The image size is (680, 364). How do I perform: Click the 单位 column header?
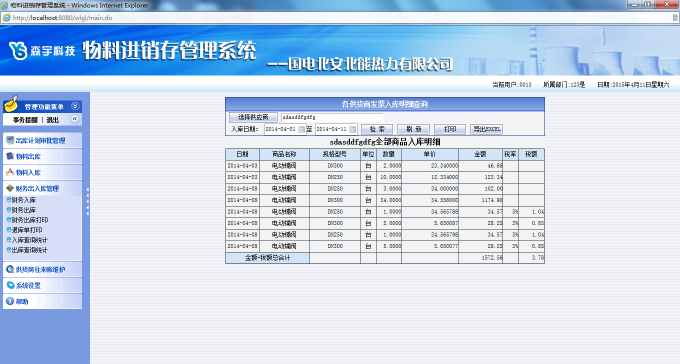[368, 154]
